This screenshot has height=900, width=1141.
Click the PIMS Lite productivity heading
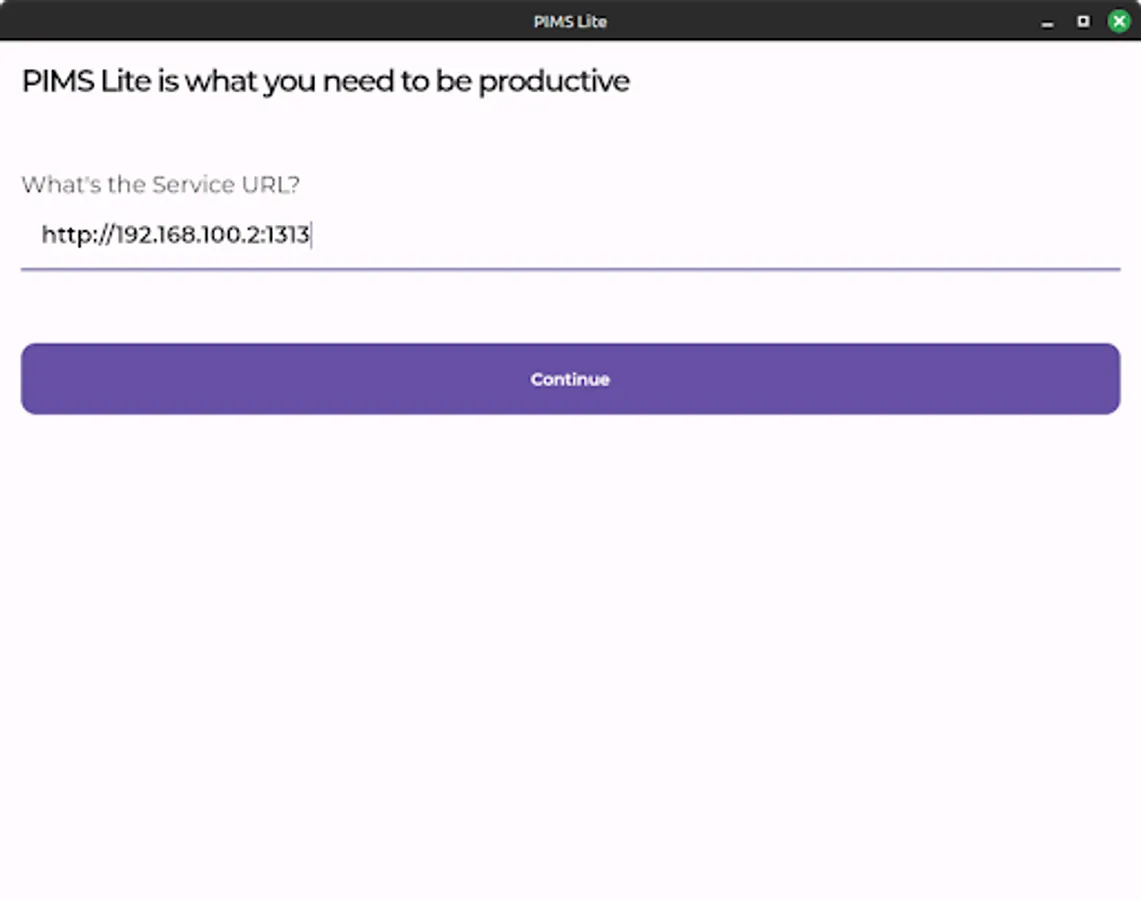click(x=325, y=80)
